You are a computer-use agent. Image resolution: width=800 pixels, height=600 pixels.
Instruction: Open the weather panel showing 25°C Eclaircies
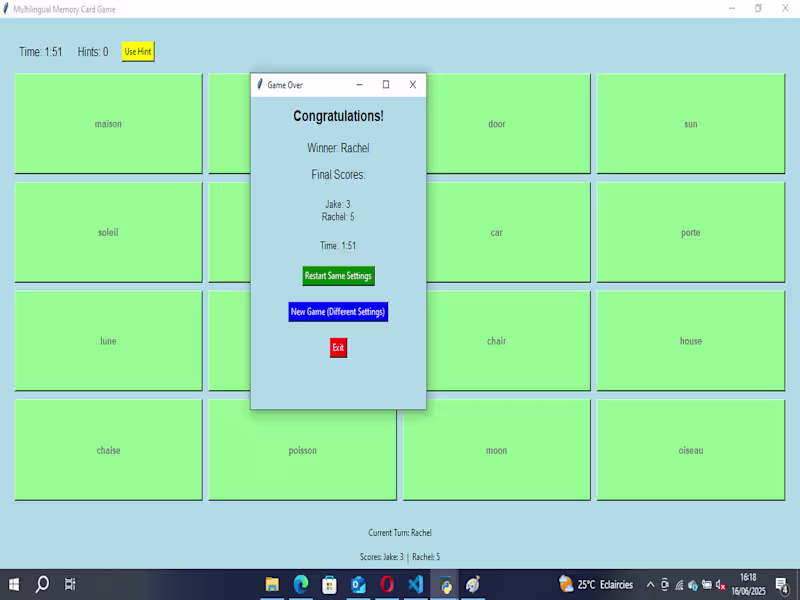point(595,584)
